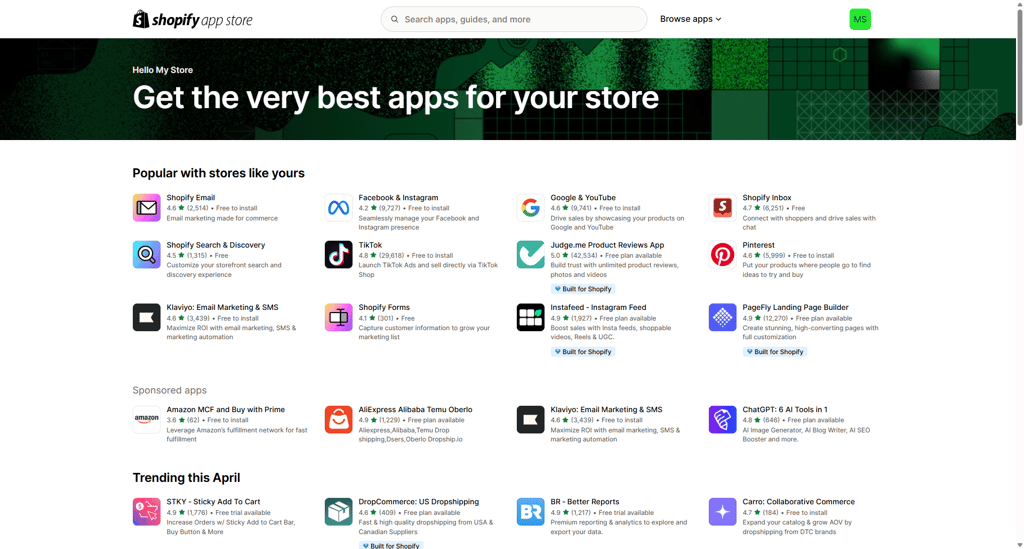Open Shopify Search & Discovery title
Viewport: 1024px width, 549px height.
click(216, 245)
